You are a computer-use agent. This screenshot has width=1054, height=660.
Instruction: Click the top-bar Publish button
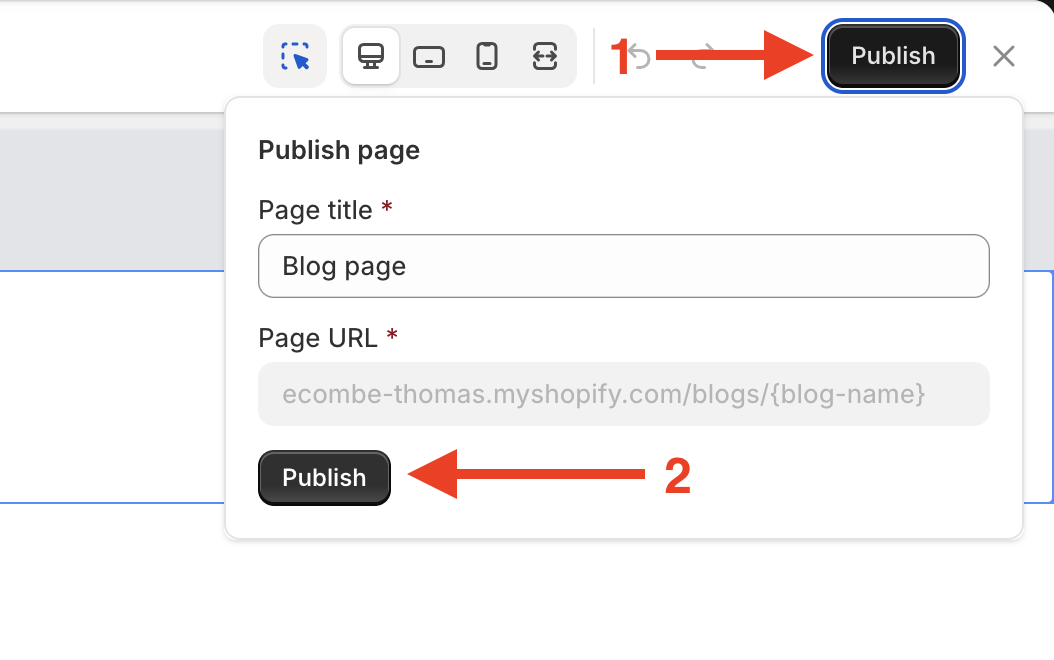tap(893, 56)
